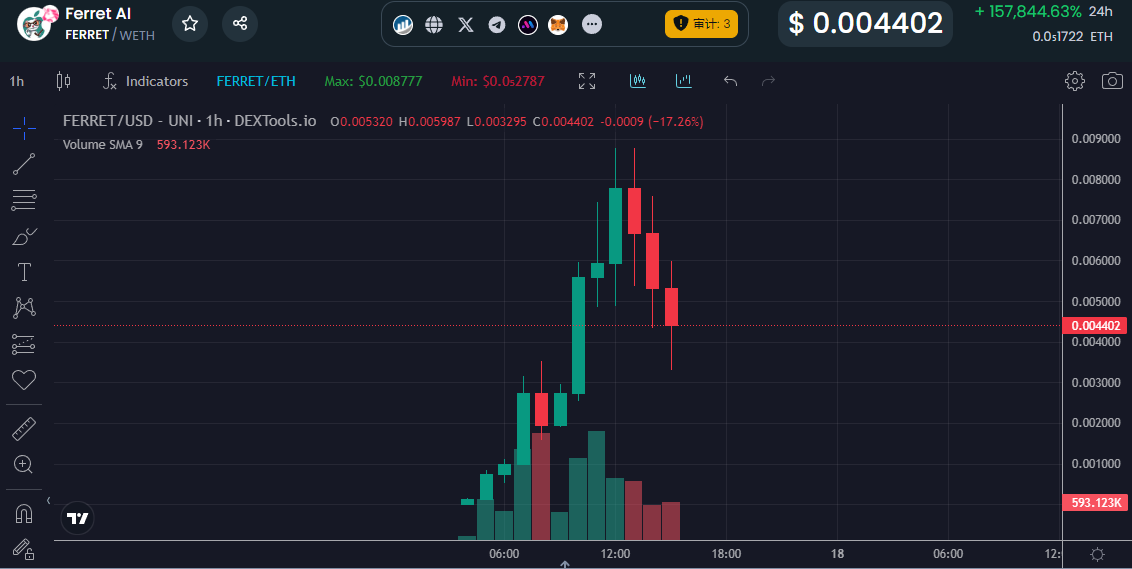Click the Max: $0.008777 label
The width and height of the screenshot is (1132, 569).
[373, 82]
